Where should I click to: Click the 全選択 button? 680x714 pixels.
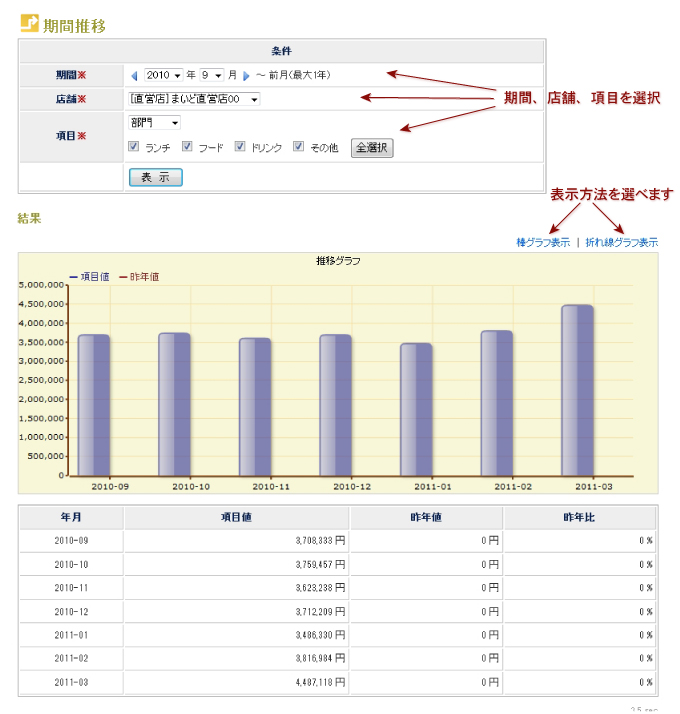pos(372,148)
